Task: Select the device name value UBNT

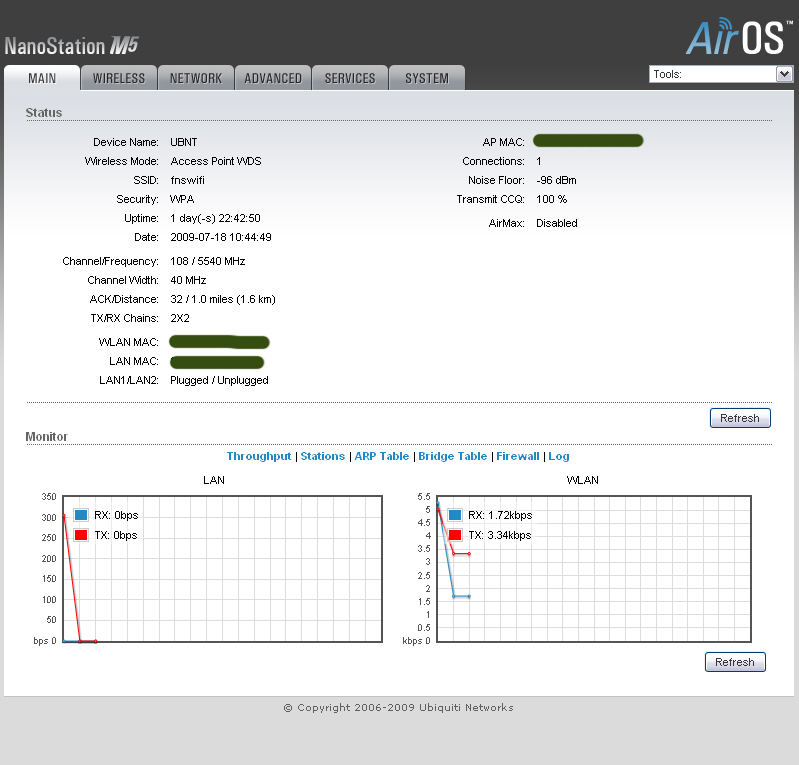Action: (183, 142)
